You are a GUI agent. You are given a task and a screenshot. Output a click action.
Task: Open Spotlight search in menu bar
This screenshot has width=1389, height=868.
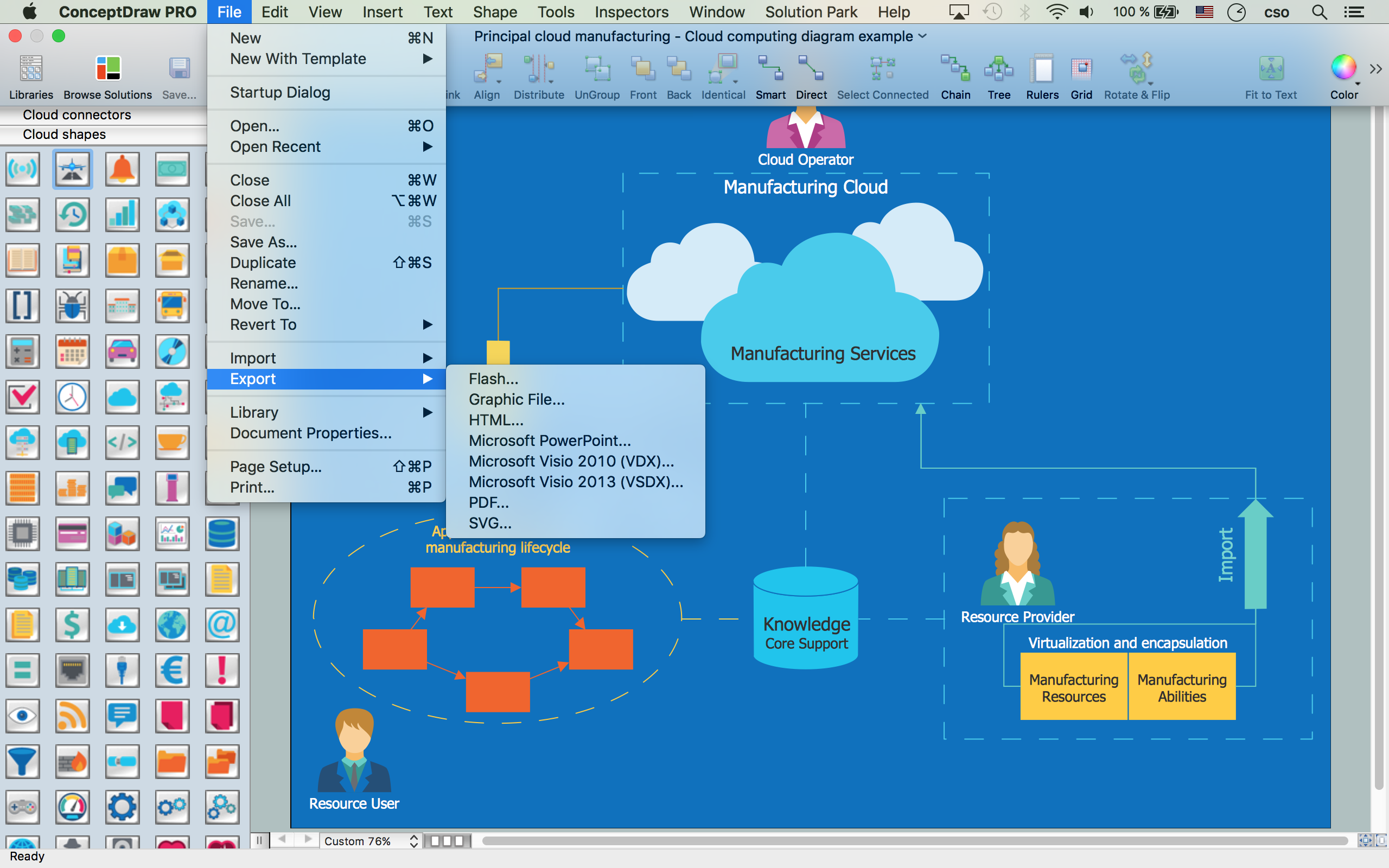pyautogui.click(x=1320, y=11)
